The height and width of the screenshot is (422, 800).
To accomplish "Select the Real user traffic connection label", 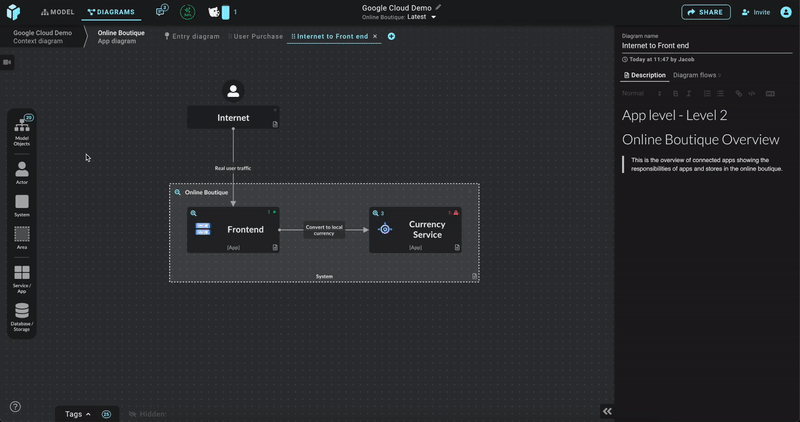I will tap(233, 168).
